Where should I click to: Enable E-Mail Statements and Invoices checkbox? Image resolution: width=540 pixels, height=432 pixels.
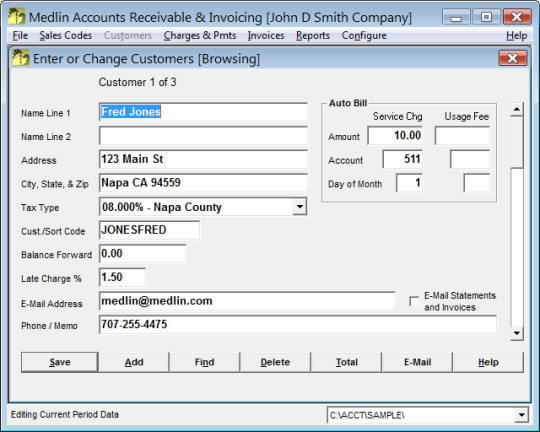pyautogui.click(x=414, y=301)
